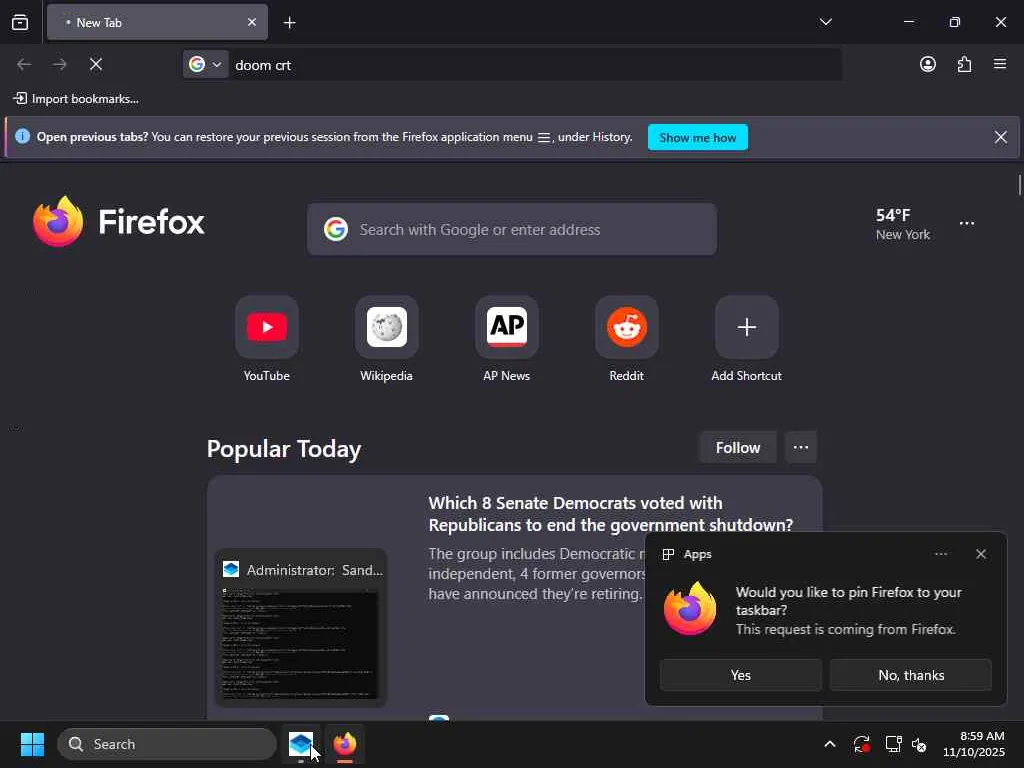Viewport: 1024px width, 768px height.
Task: Click the Apps label in notification header
Action: (697, 554)
